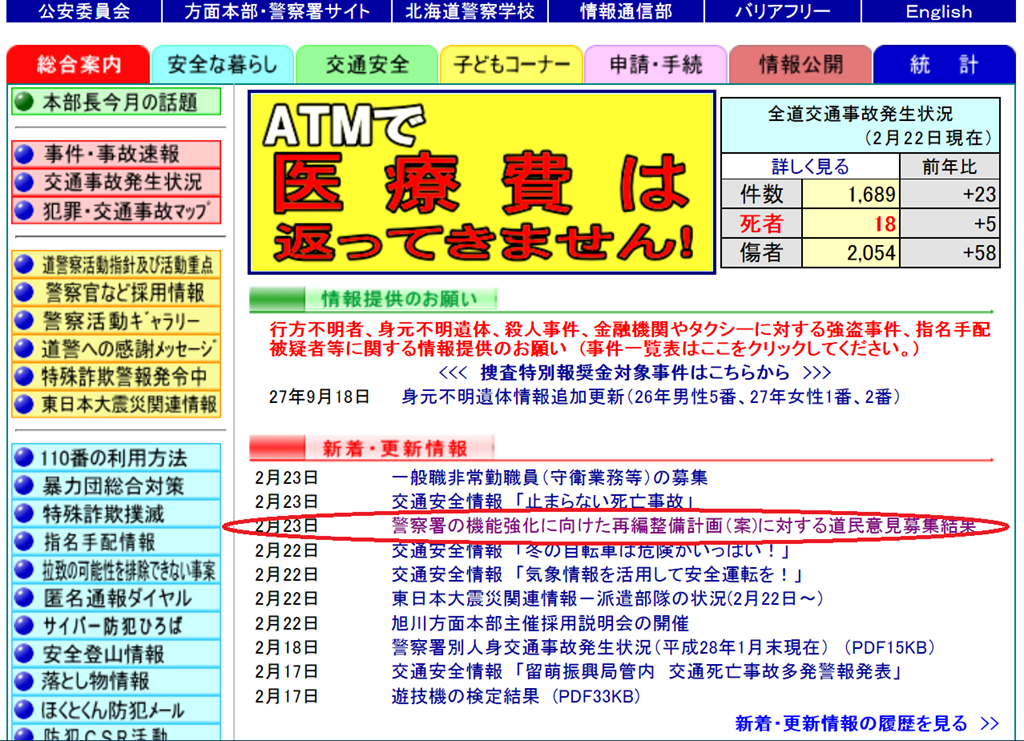Image resolution: width=1024 pixels, height=741 pixels.
Task: Click 特殊詐欺警報発令中 sidebar button
Action: (116, 377)
